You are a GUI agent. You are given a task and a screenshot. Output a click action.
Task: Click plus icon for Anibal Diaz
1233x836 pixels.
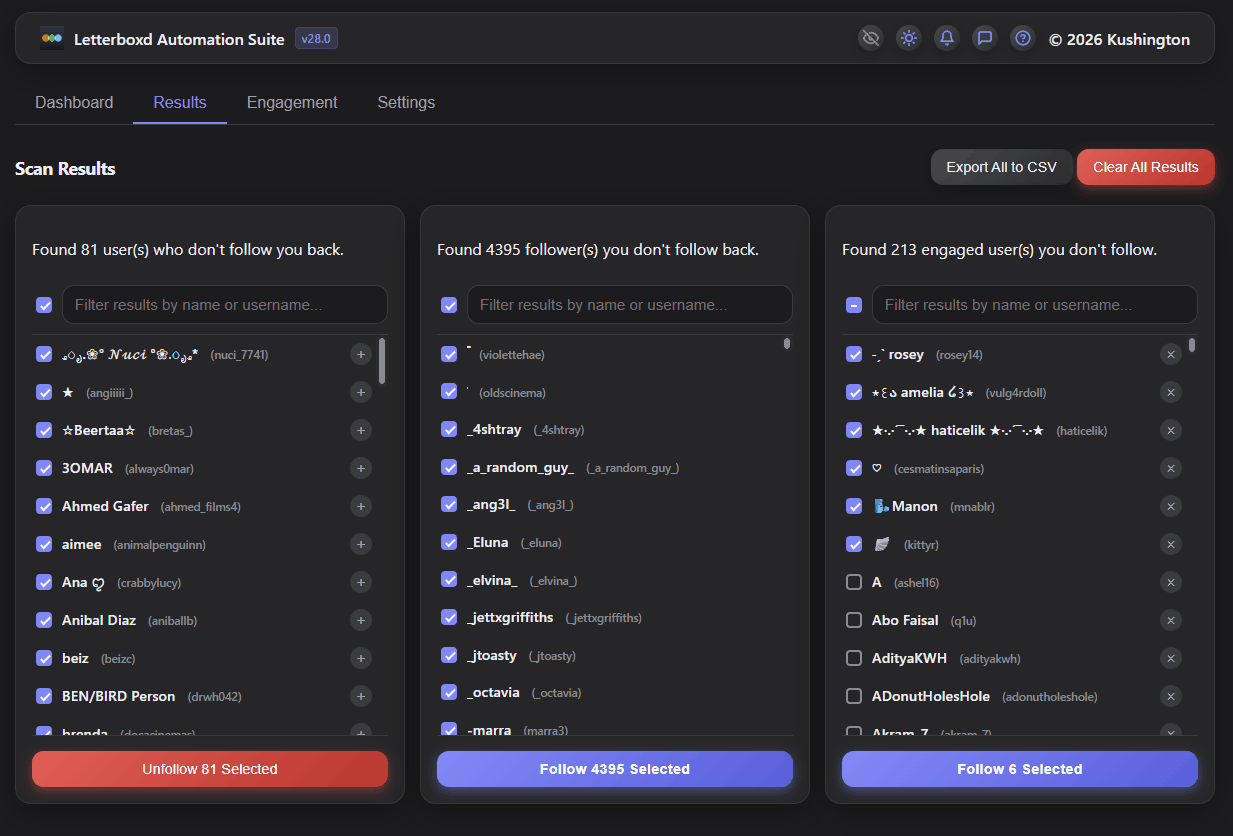click(x=361, y=620)
